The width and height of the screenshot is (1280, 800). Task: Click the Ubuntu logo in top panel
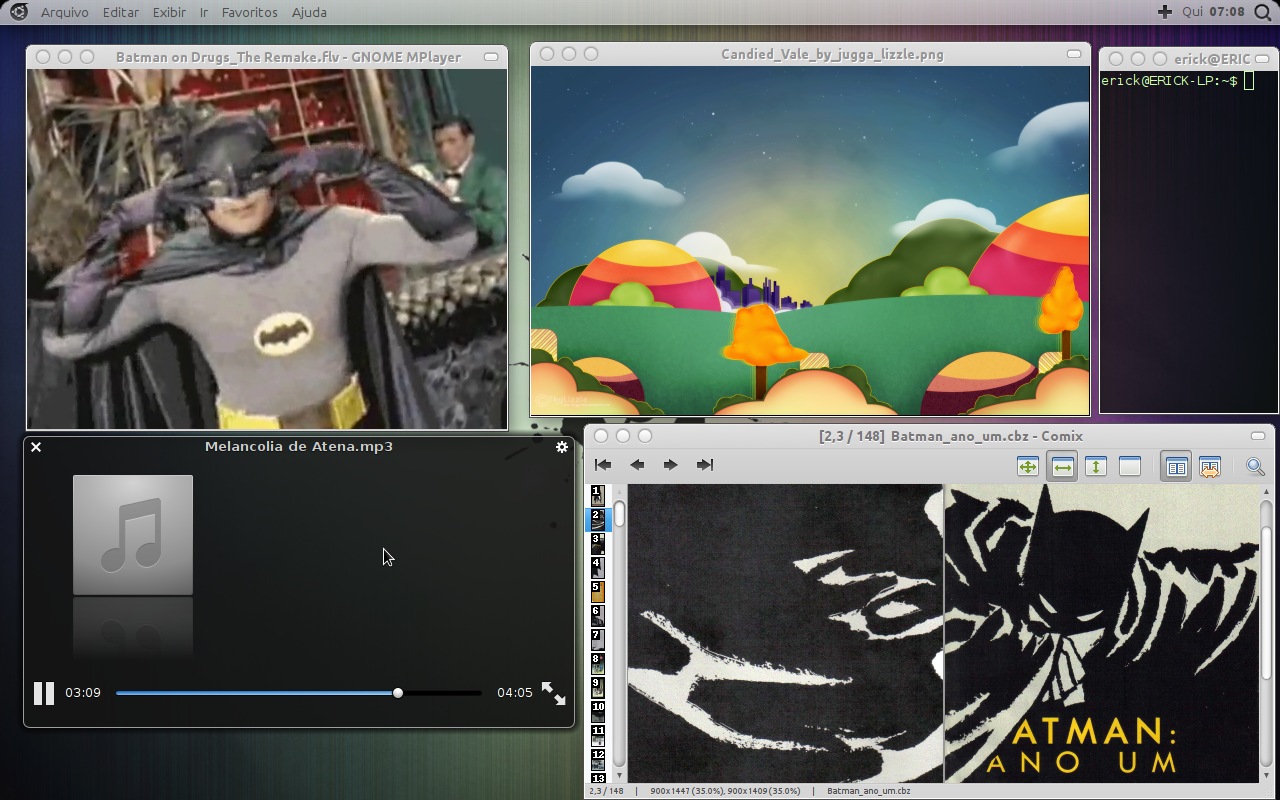19,12
